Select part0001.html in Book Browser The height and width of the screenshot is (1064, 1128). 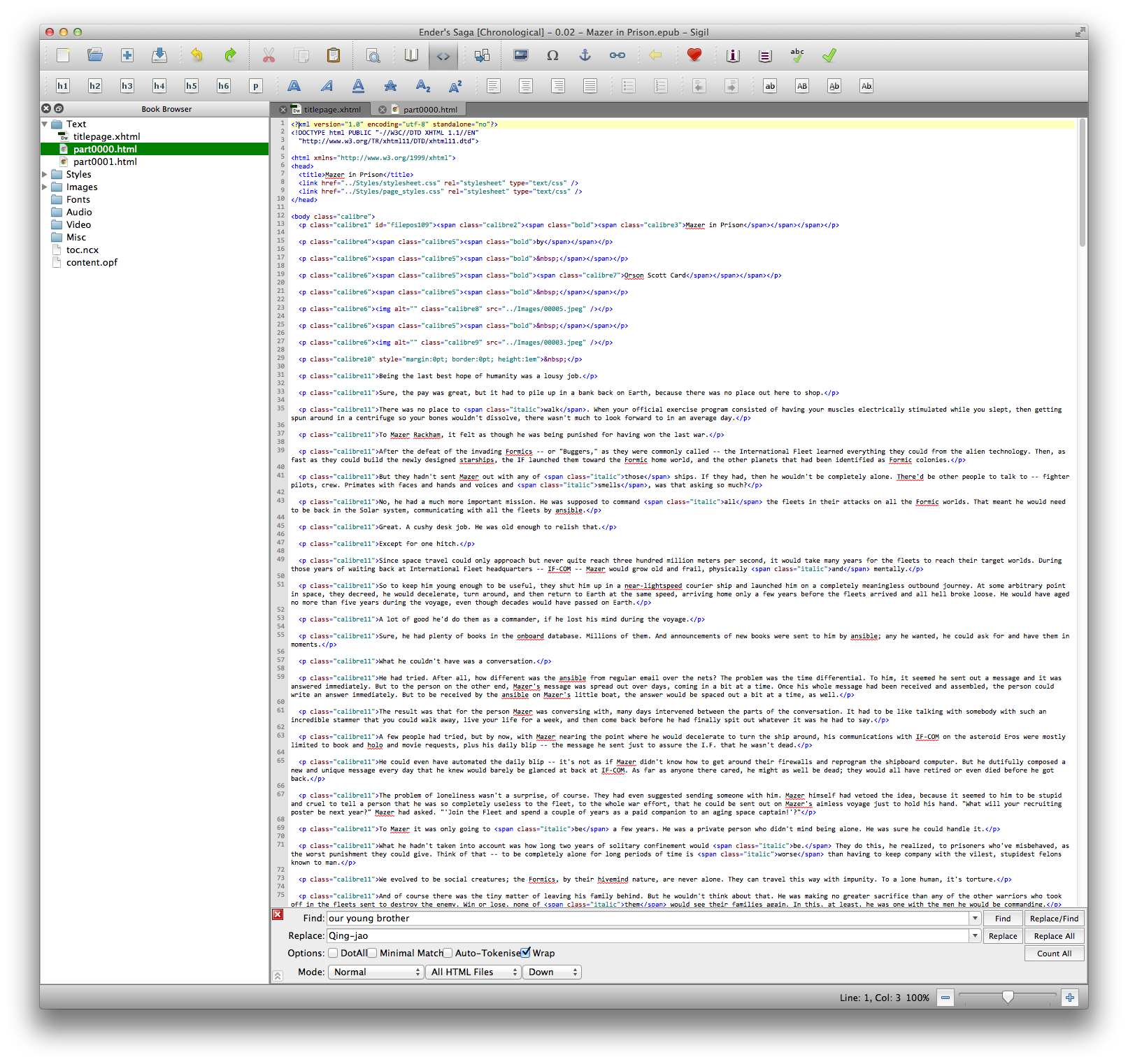(105, 161)
